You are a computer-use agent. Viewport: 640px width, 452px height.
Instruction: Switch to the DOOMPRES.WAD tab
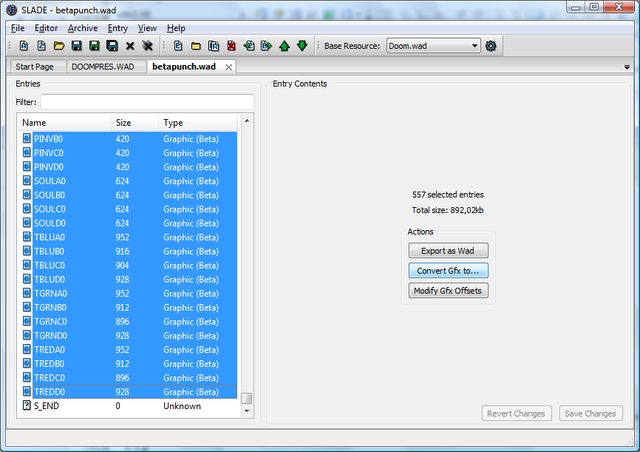(103, 67)
